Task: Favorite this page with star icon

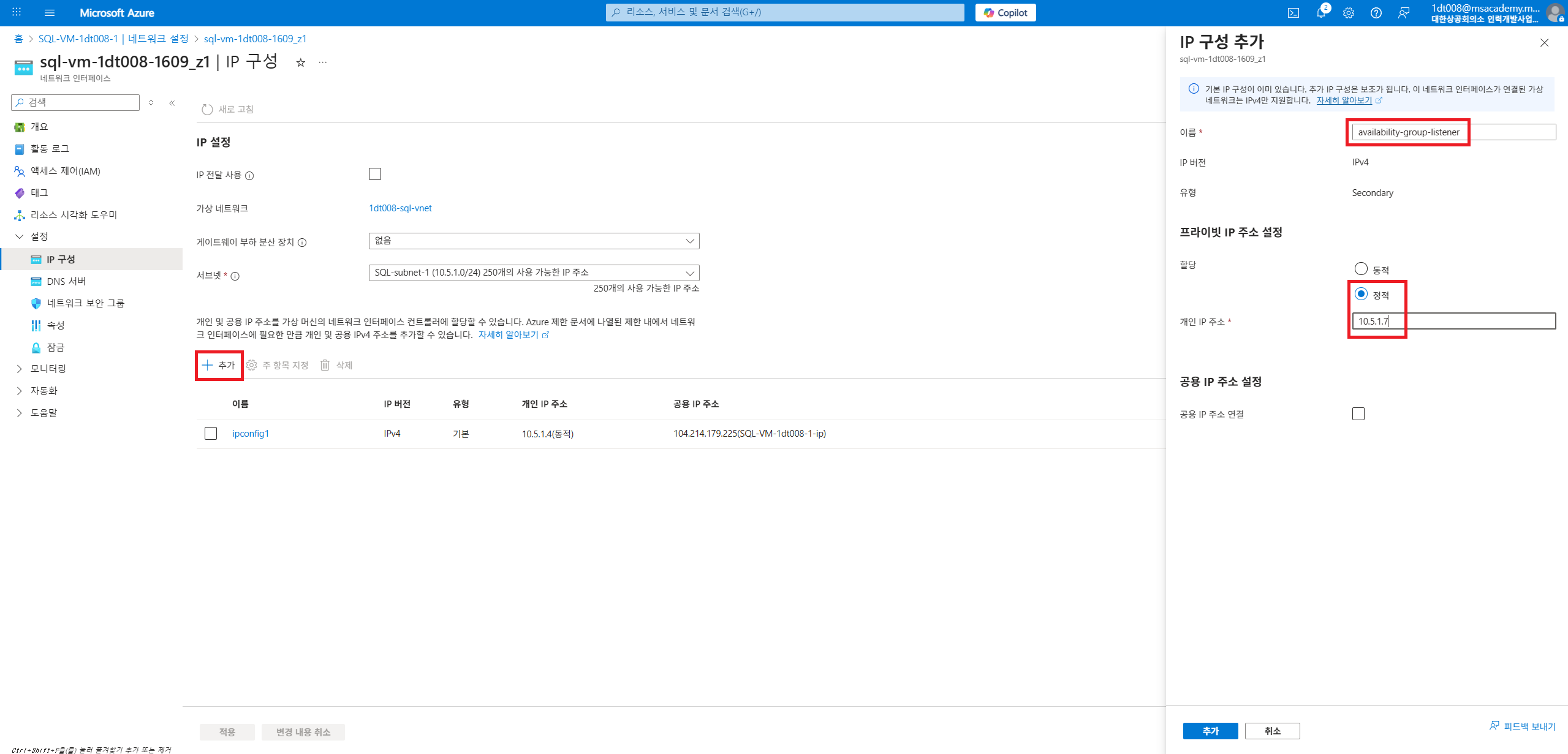Action: pyautogui.click(x=300, y=62)
